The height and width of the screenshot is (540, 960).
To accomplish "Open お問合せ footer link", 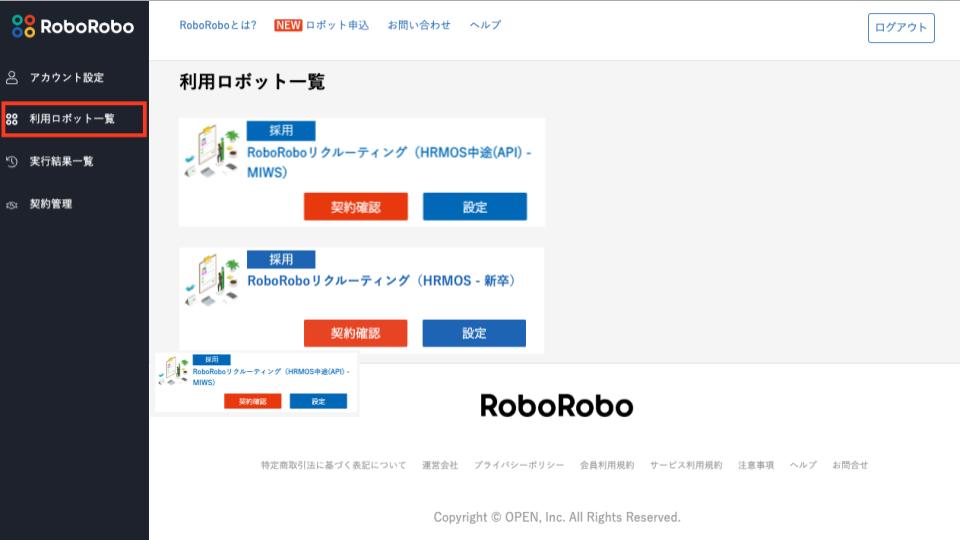I will coord(850,465).
